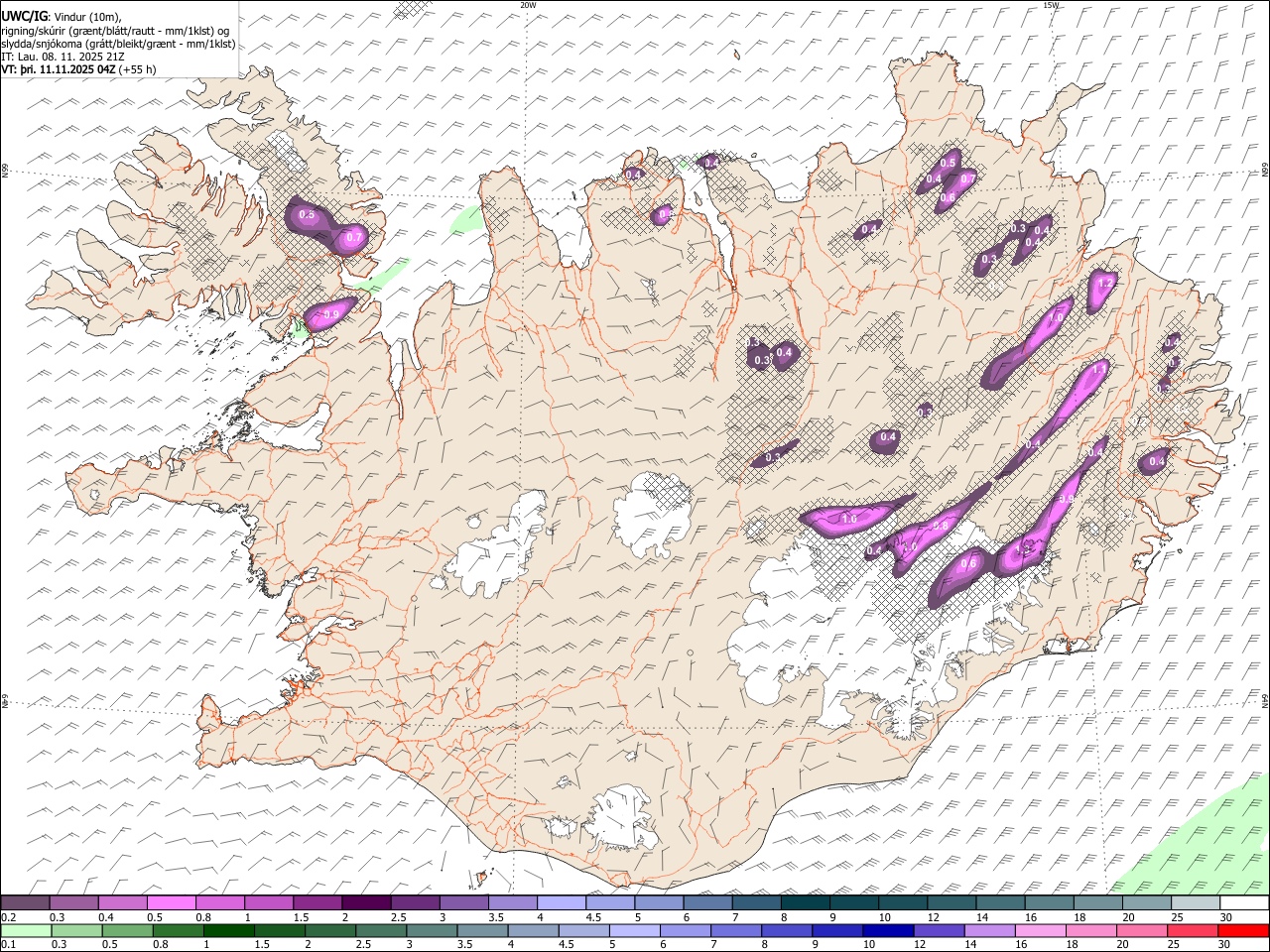Click the '0.1' label under lower scale

[9, 945]
